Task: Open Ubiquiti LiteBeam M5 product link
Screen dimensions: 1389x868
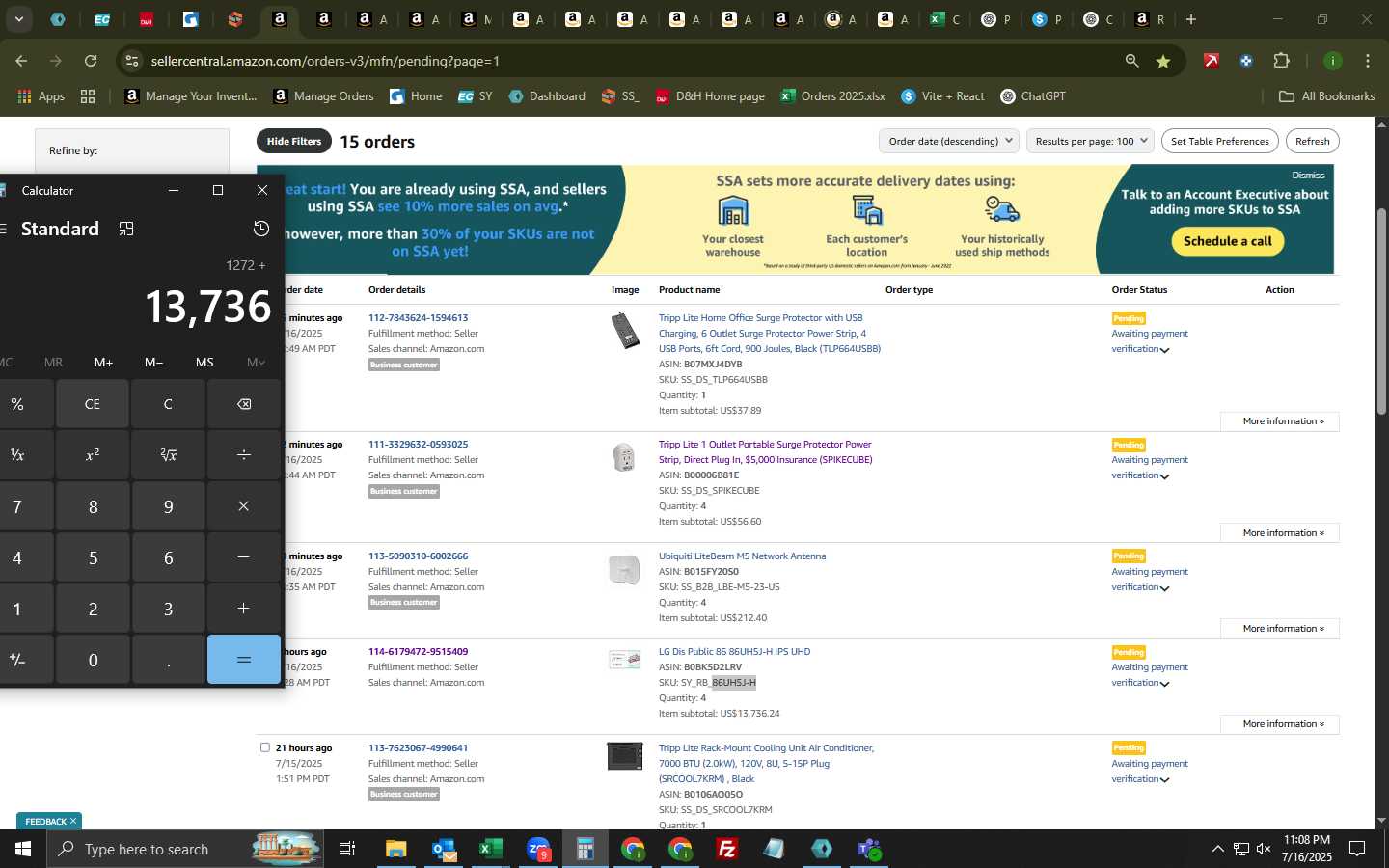Action: [742, 556]
